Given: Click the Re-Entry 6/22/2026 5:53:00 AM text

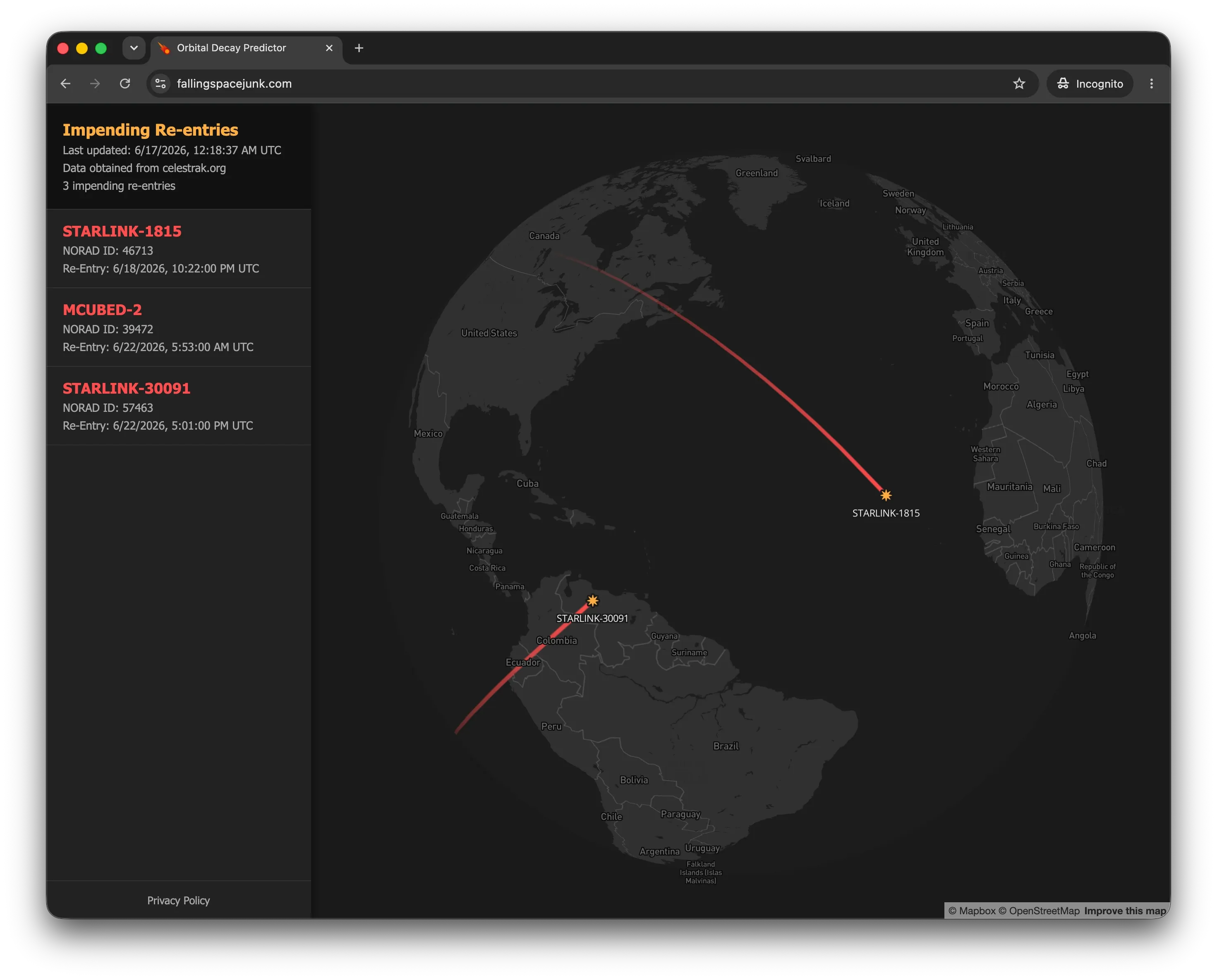Looking at the screenshot, I should pyautogui.click(x=158, y=347).
